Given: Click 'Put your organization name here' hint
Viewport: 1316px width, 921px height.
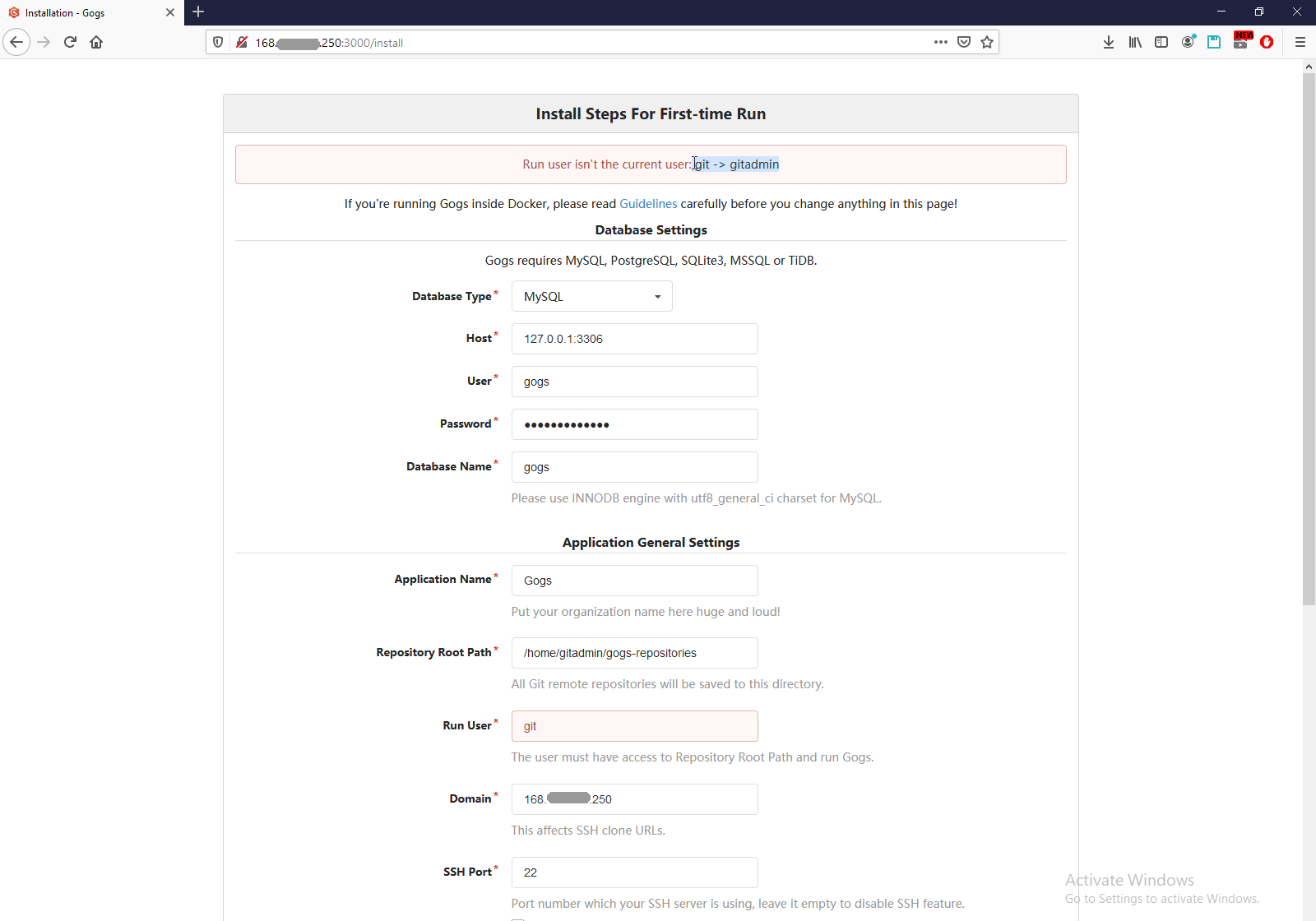Looking at the screenshot, I should click(646, 612).
